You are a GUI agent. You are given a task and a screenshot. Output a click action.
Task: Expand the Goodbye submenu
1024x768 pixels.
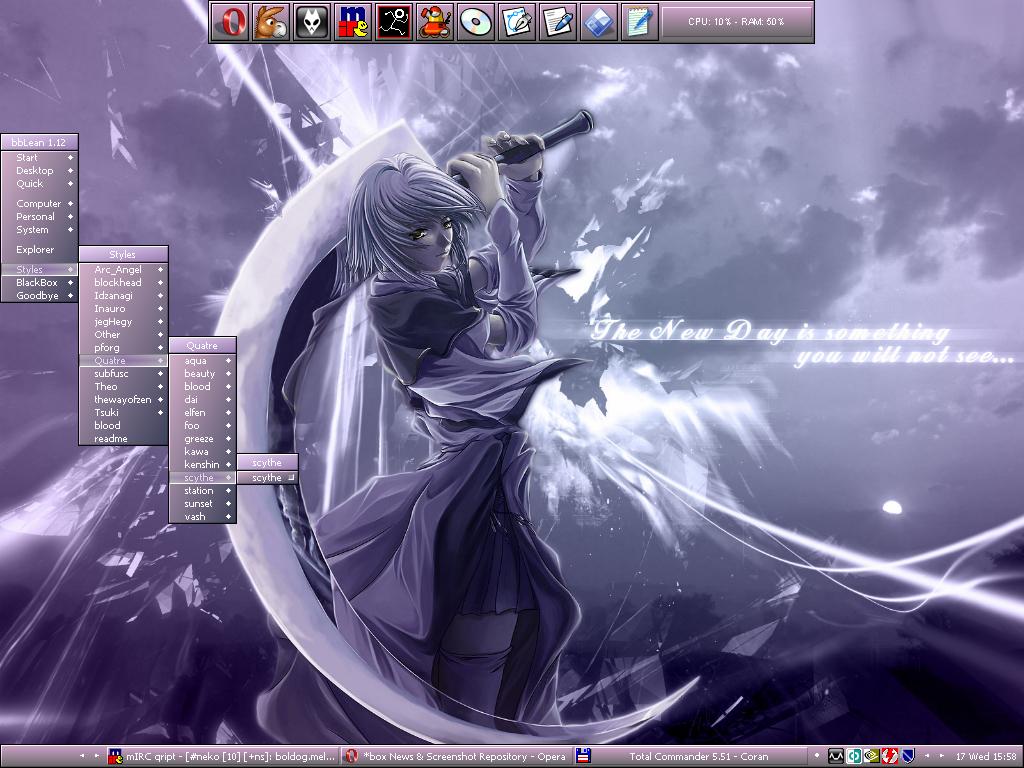coord(39,296)
